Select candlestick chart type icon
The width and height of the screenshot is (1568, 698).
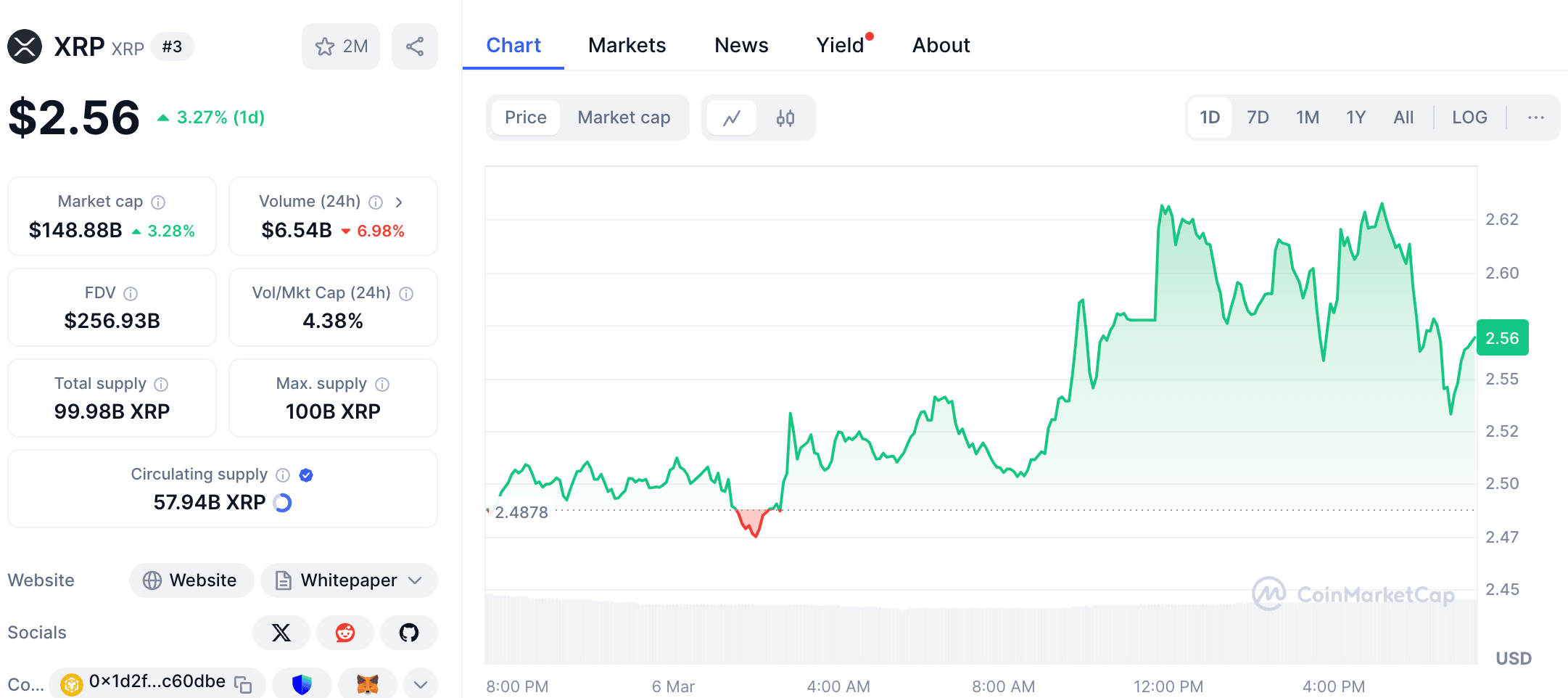785,118
